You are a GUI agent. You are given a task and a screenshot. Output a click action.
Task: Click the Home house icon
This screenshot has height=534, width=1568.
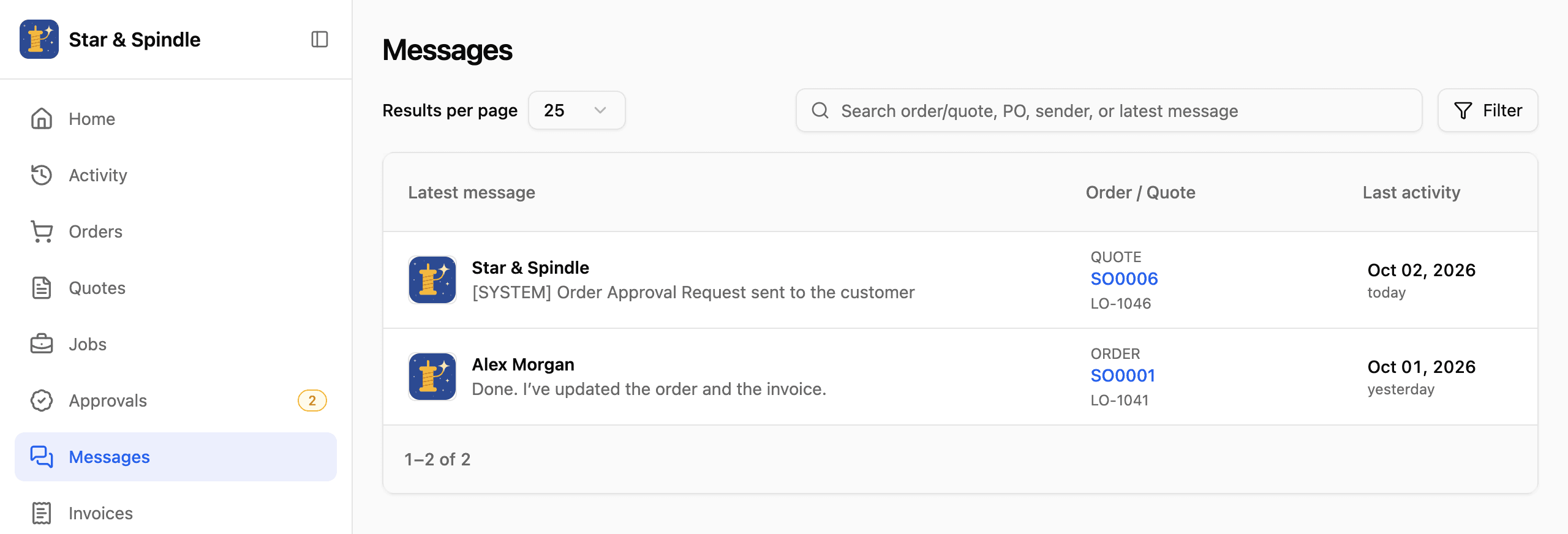pos(42,119)
